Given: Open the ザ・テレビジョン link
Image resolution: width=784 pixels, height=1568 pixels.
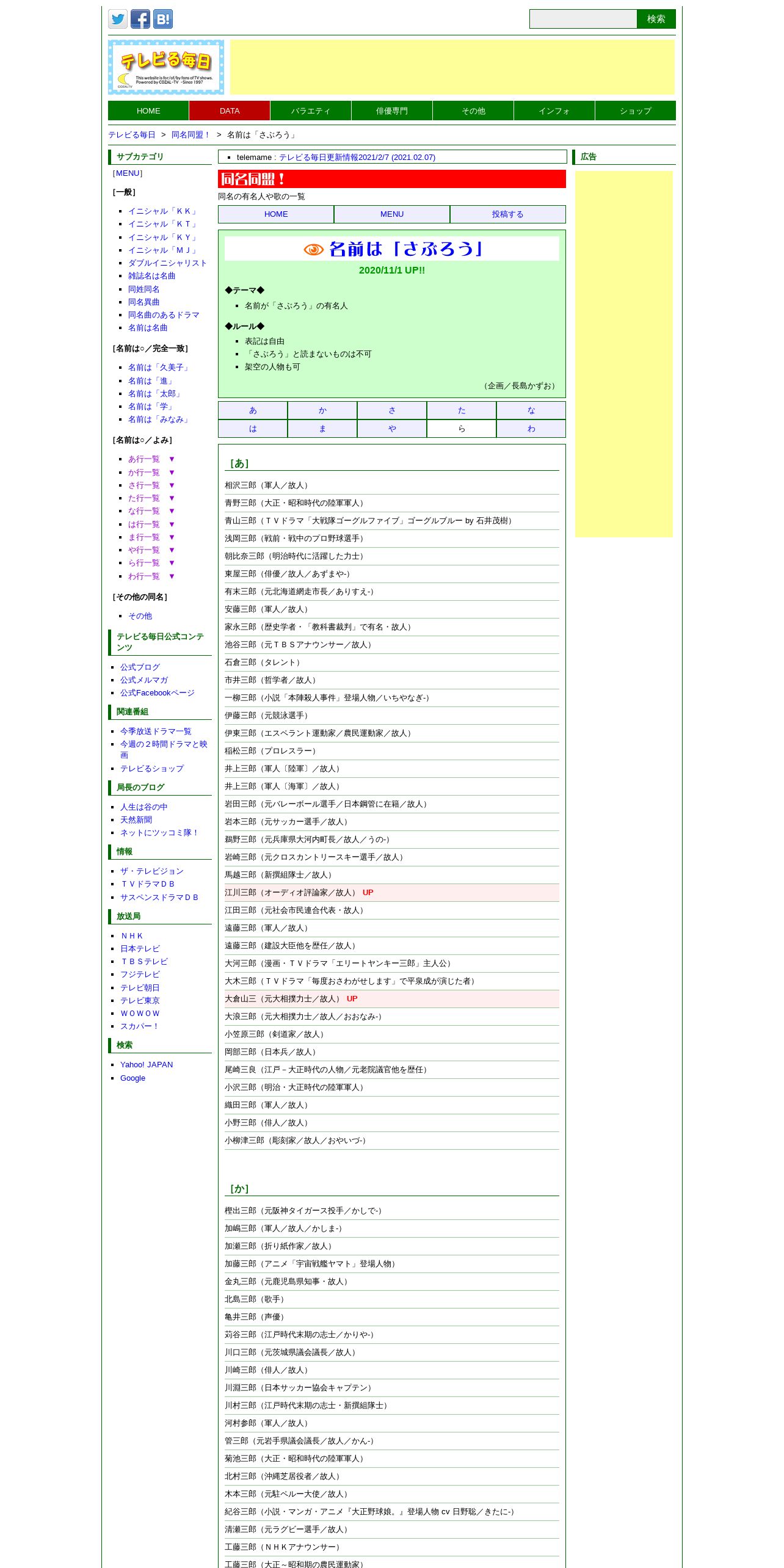Looking at the screenshot, I should [x=152, y=871].
